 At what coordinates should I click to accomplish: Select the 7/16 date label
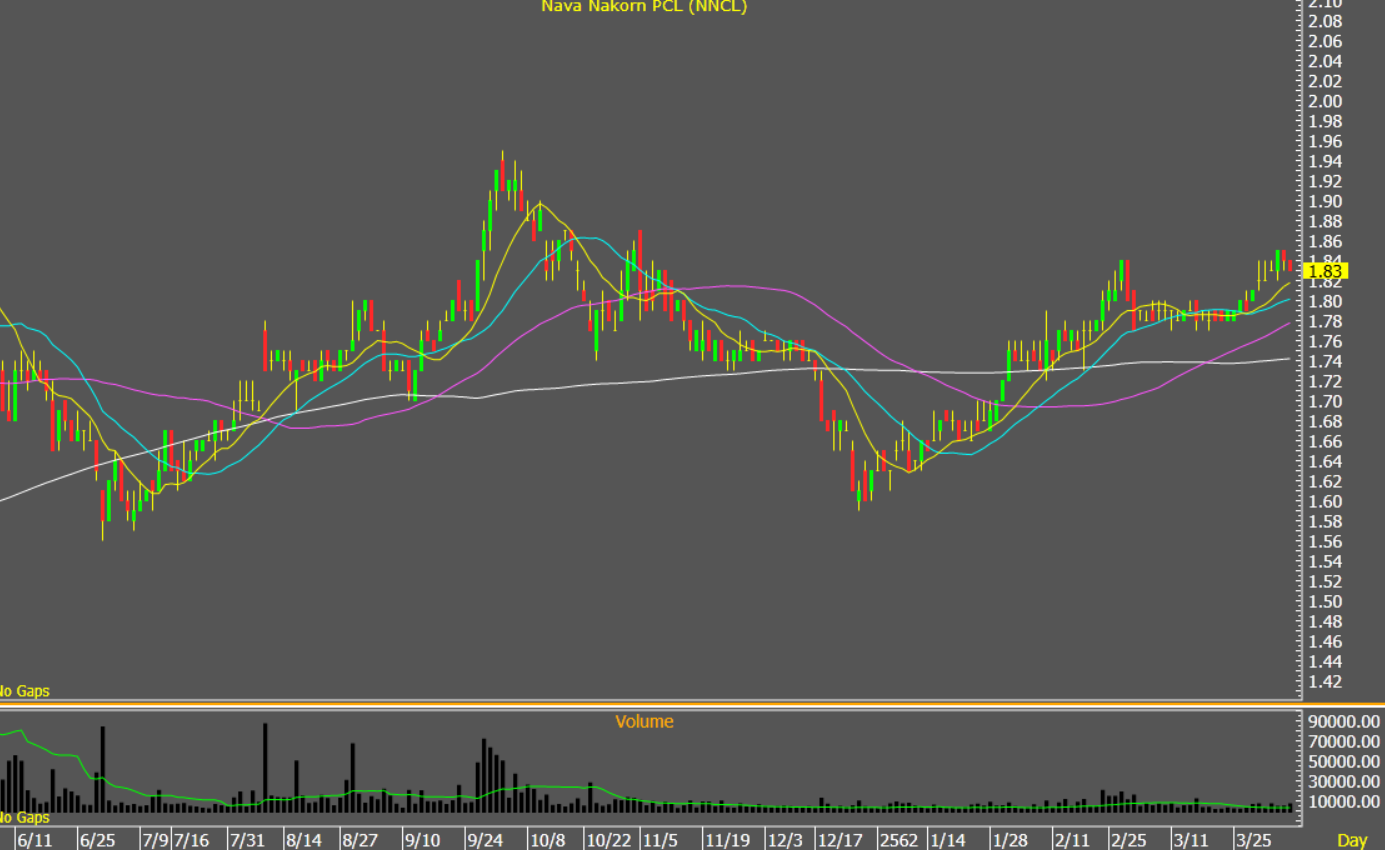click(191, 840)
